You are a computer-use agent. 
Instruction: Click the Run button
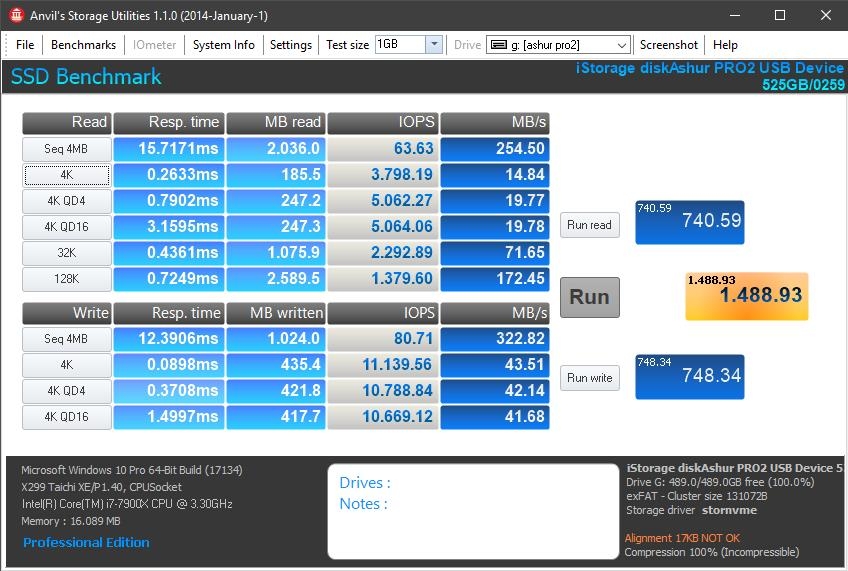pos(589,297)
